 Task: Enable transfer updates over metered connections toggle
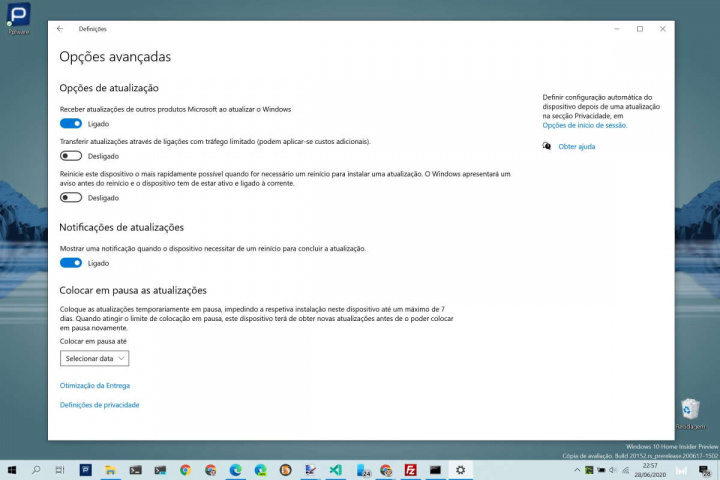pyautogui.click(x=71, y=156)
